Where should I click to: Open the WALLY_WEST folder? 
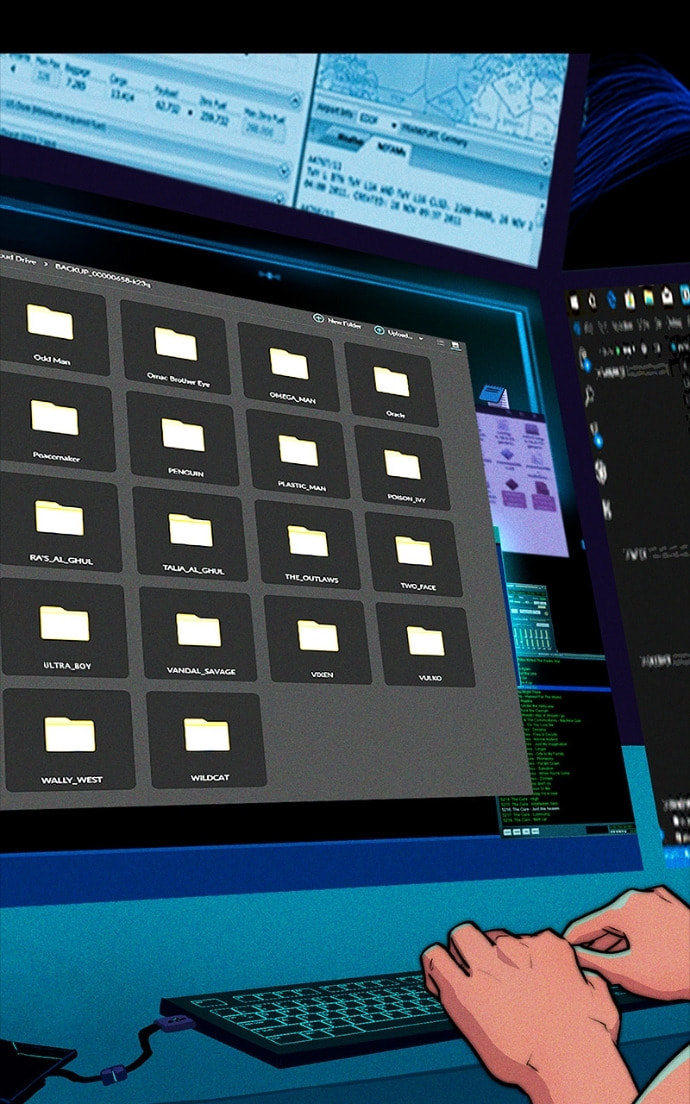point(69,739)
